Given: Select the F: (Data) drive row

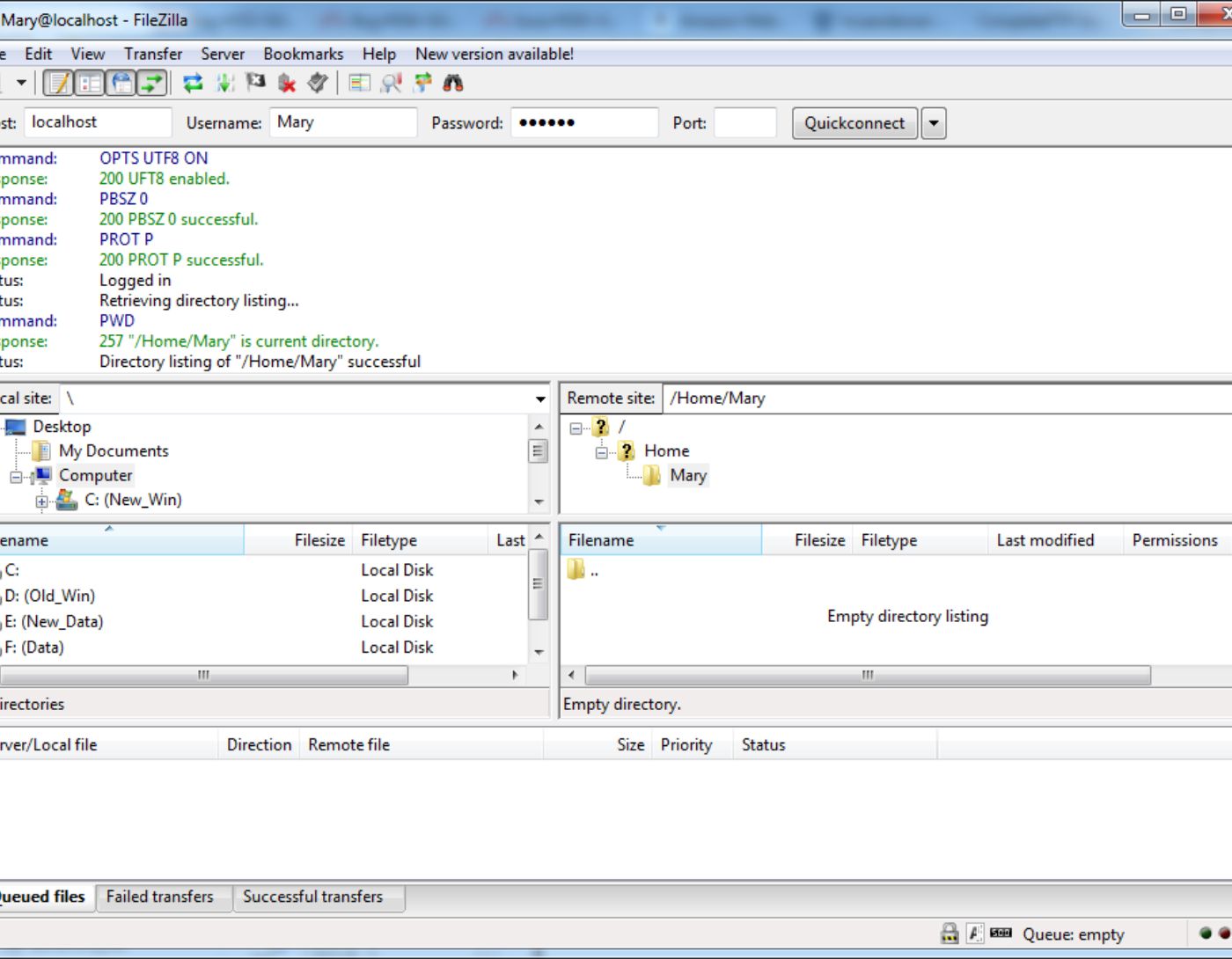Looking at the screenshot, I should (264, 648).
